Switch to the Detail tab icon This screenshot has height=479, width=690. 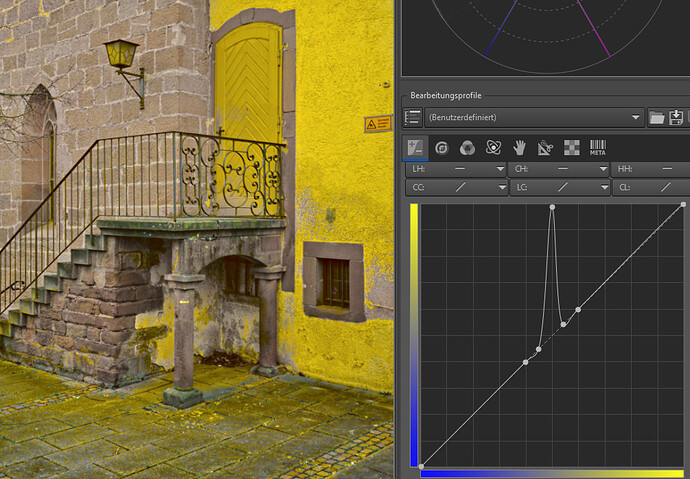pyautogui.click(x=441, y=148)
